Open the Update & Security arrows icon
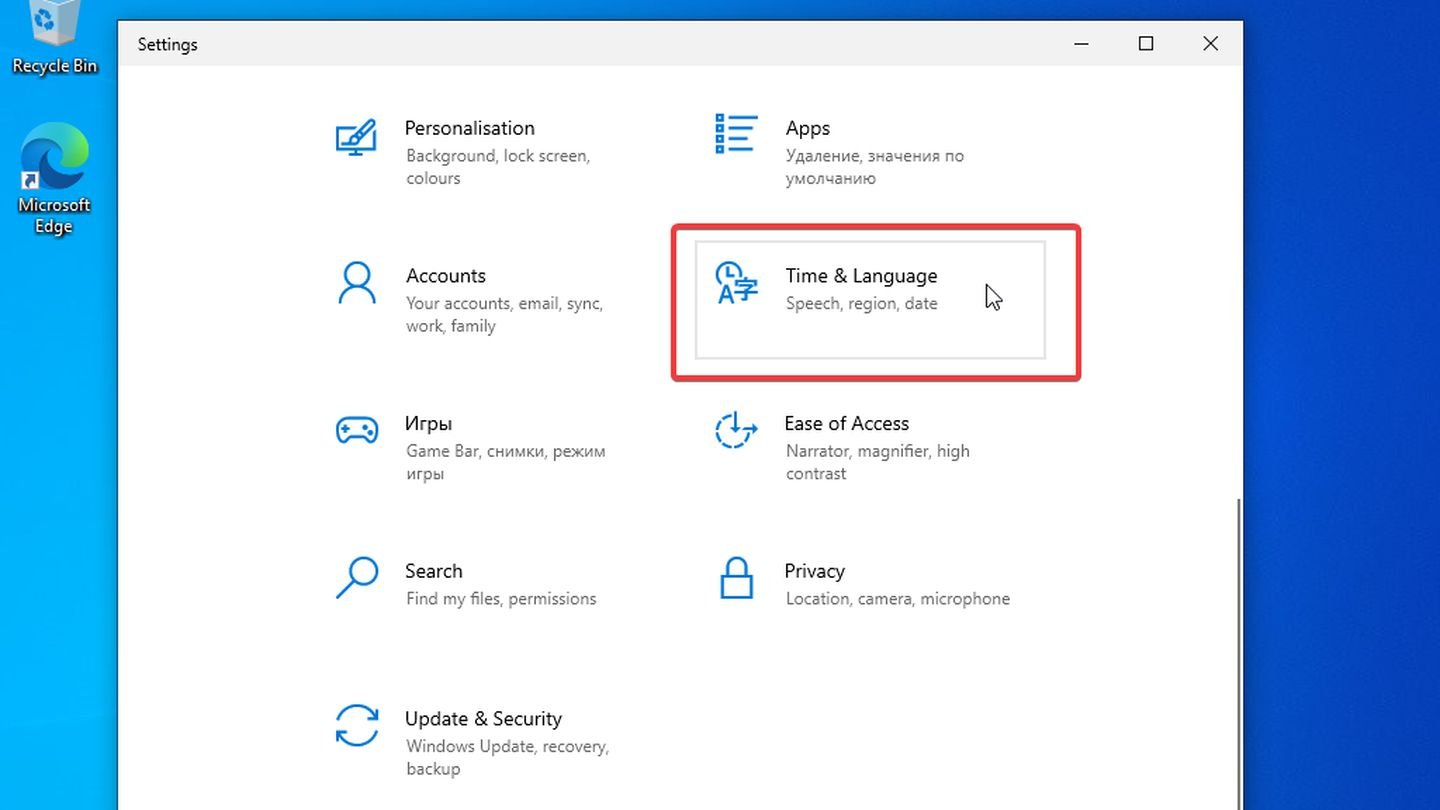1440x810 pixels. [357, 725]
